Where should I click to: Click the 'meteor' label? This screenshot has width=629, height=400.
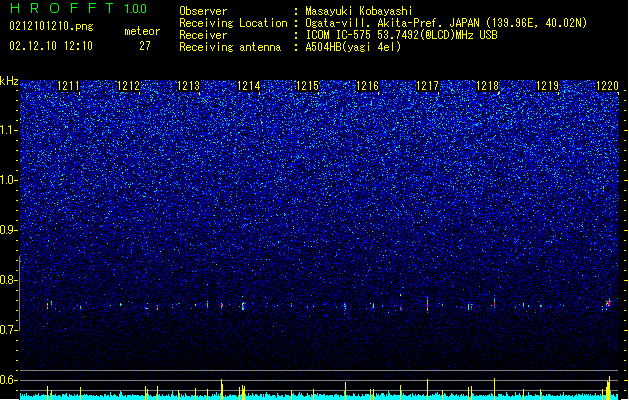tap(142, 31)
